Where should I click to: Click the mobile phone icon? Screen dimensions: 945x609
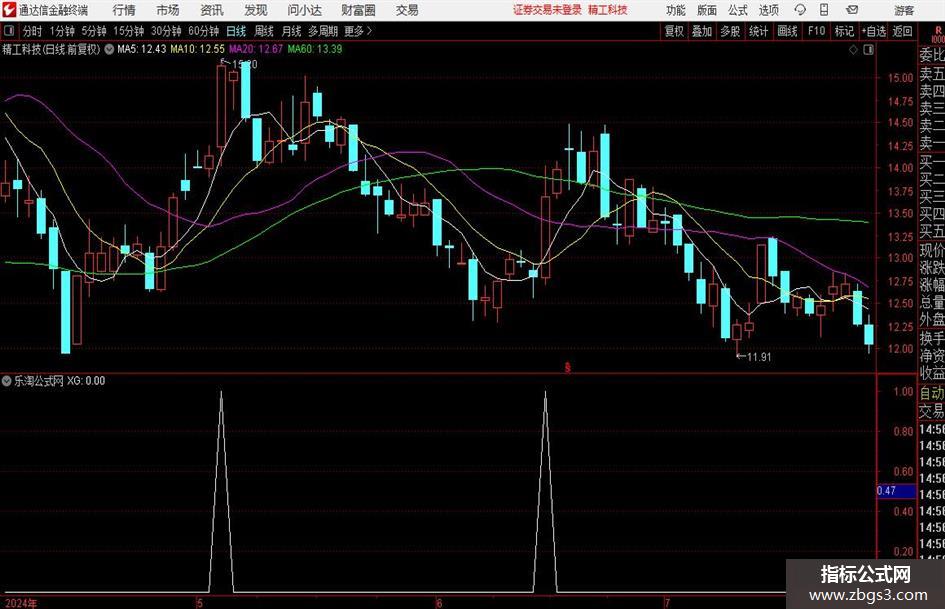coord(824,10)
